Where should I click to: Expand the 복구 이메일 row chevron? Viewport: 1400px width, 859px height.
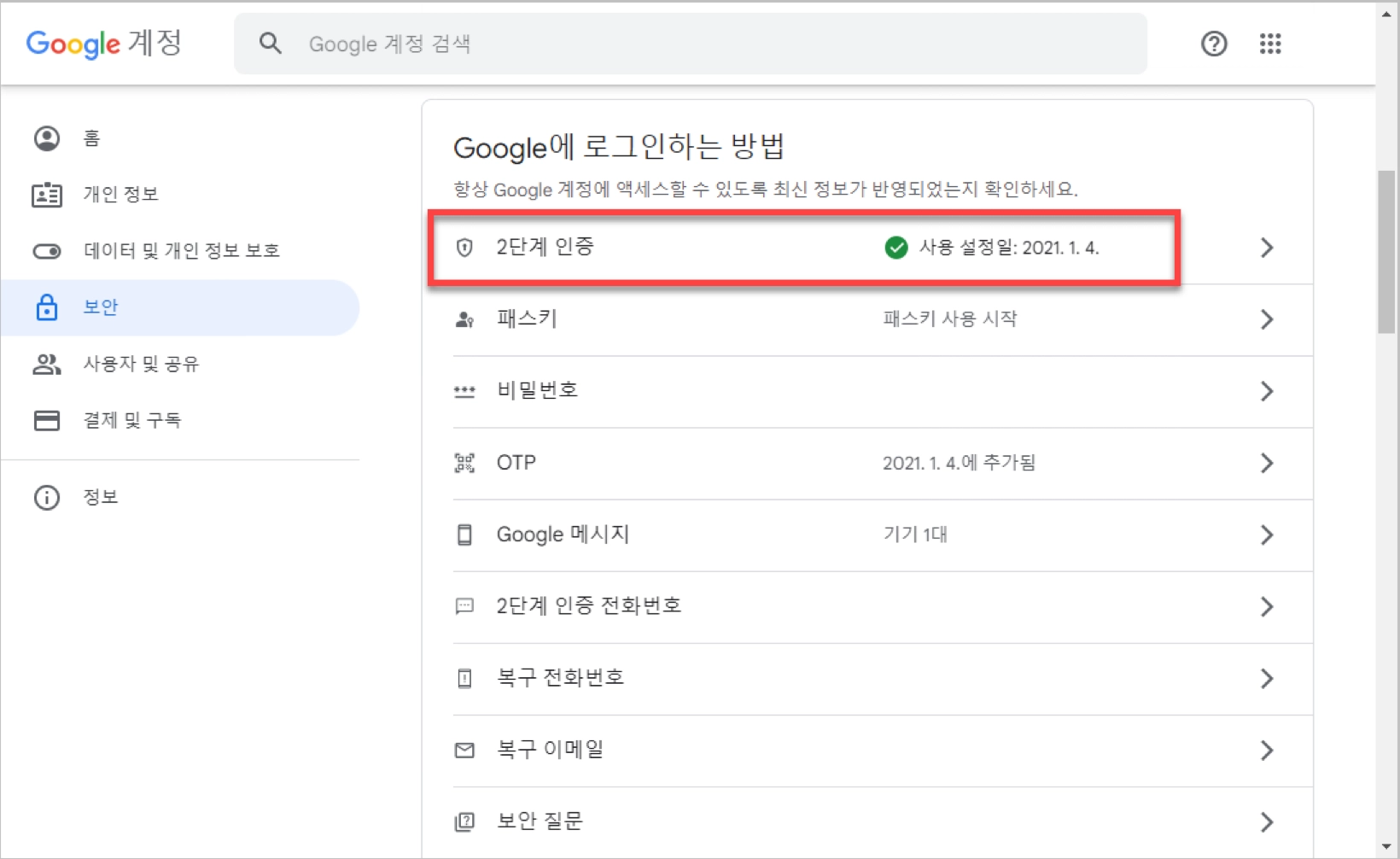pyautogui.click(x=1267, y=750)
